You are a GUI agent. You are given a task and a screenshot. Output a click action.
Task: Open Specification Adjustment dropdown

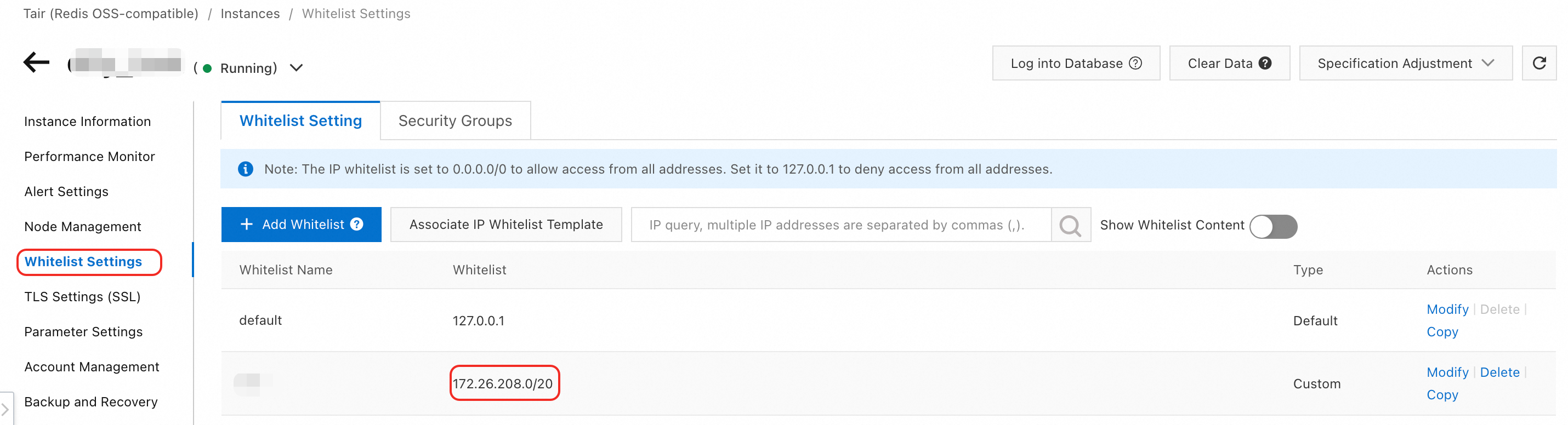click(x=1405, y=63)
